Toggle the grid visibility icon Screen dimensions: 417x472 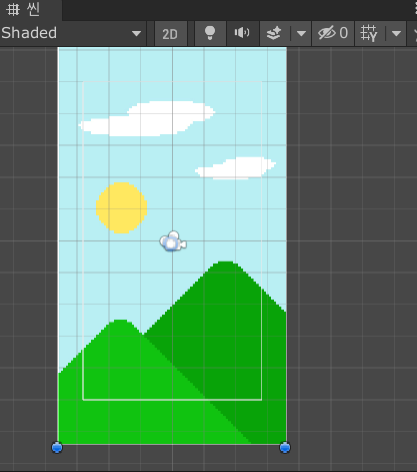(x=369, y=33)
